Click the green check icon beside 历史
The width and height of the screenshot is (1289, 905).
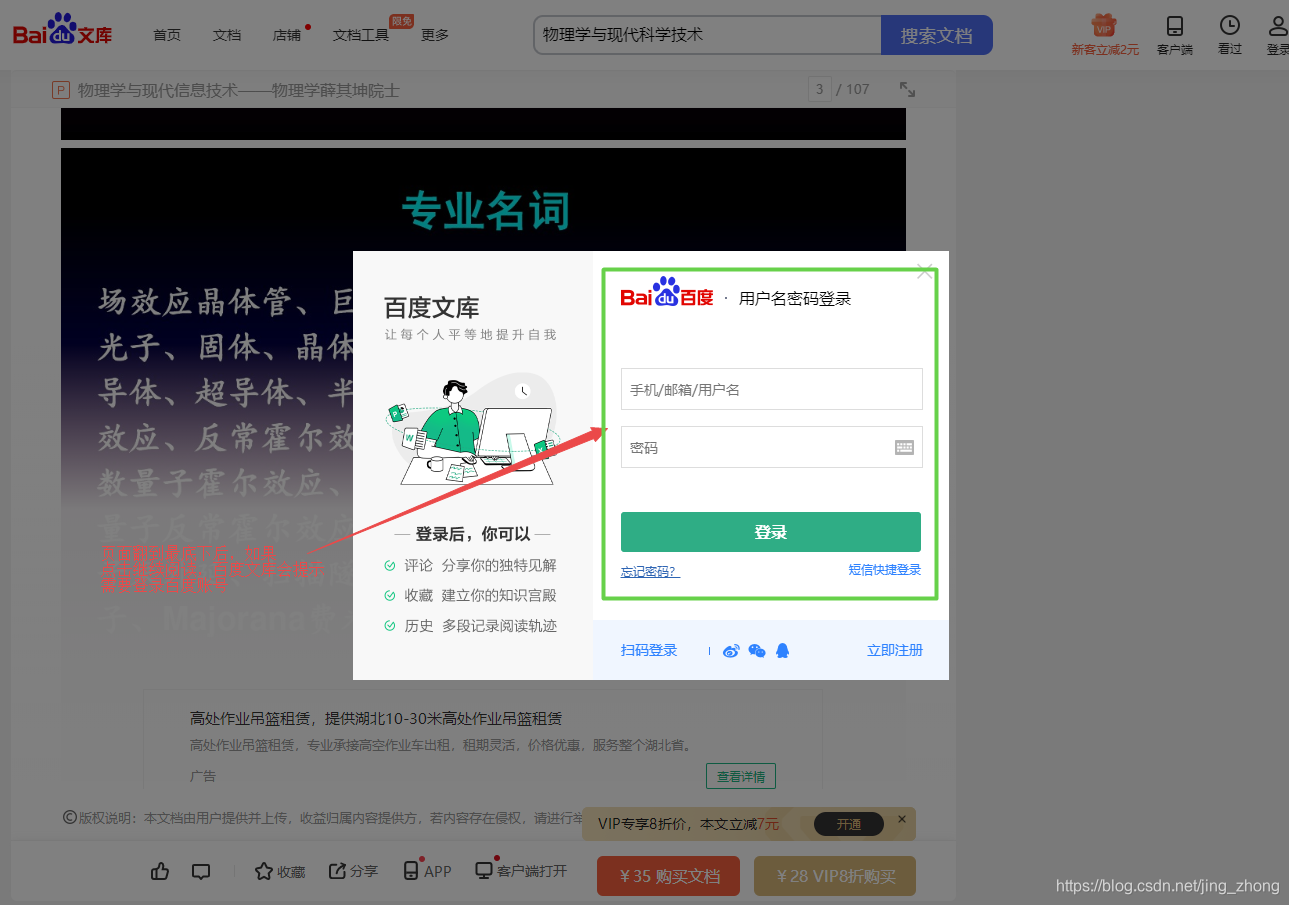click(x=390, y=626)
